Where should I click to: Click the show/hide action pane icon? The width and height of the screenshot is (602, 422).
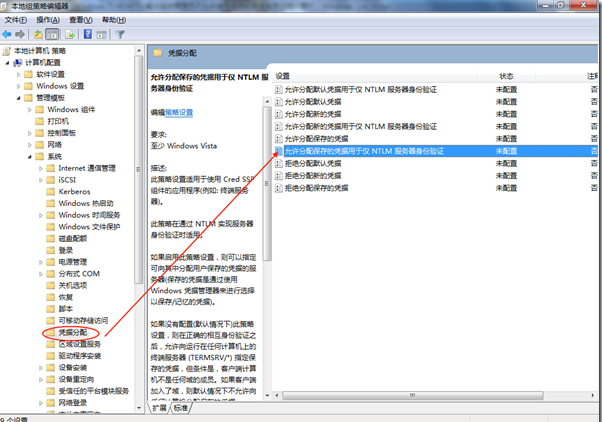(x=102, y=33)
